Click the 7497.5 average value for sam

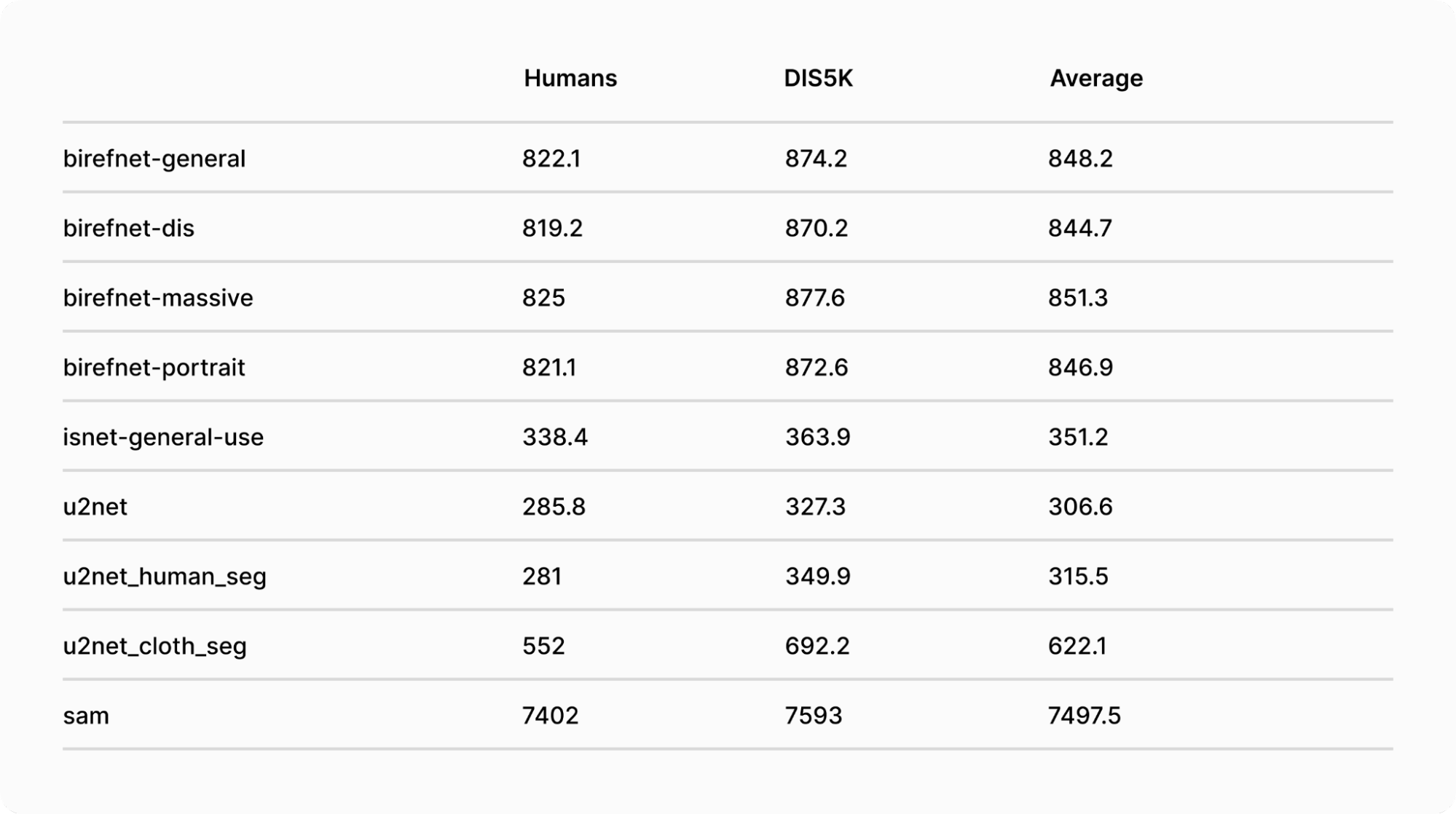coord(1084,716)
